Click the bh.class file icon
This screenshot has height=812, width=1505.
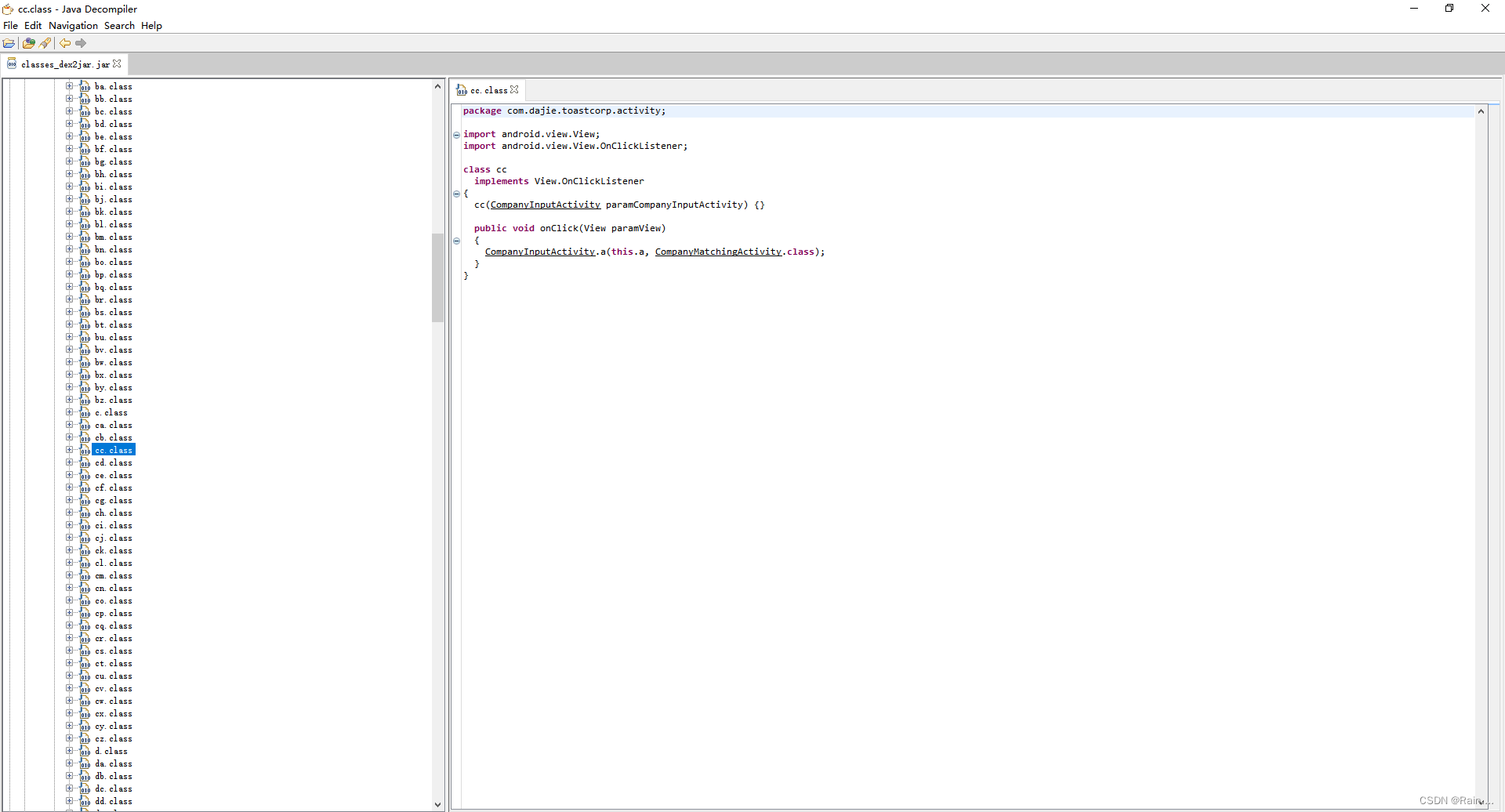pyautogui.click(x=85, y=174)
